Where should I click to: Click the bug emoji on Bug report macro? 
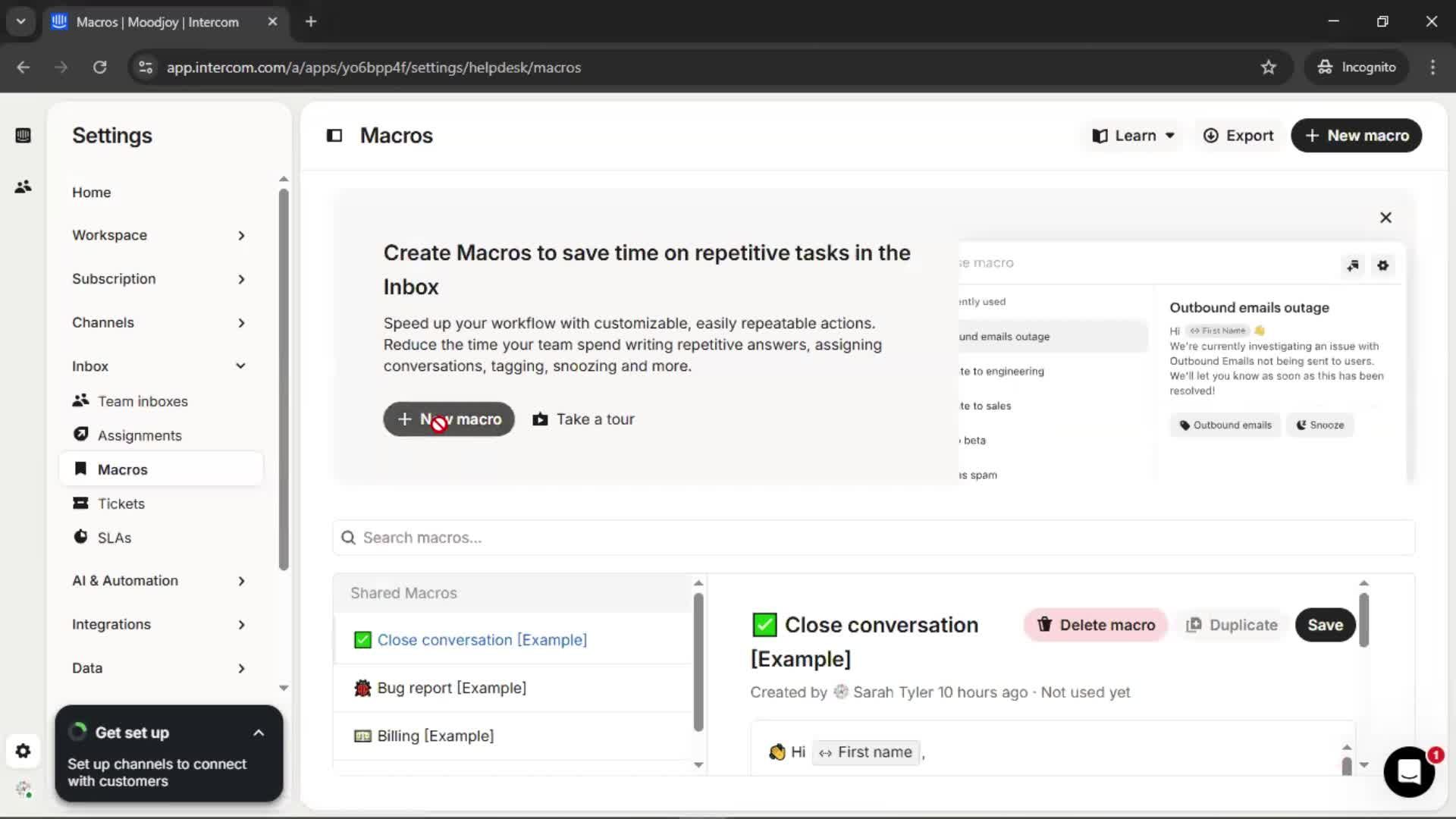click(x=362, y=688)
